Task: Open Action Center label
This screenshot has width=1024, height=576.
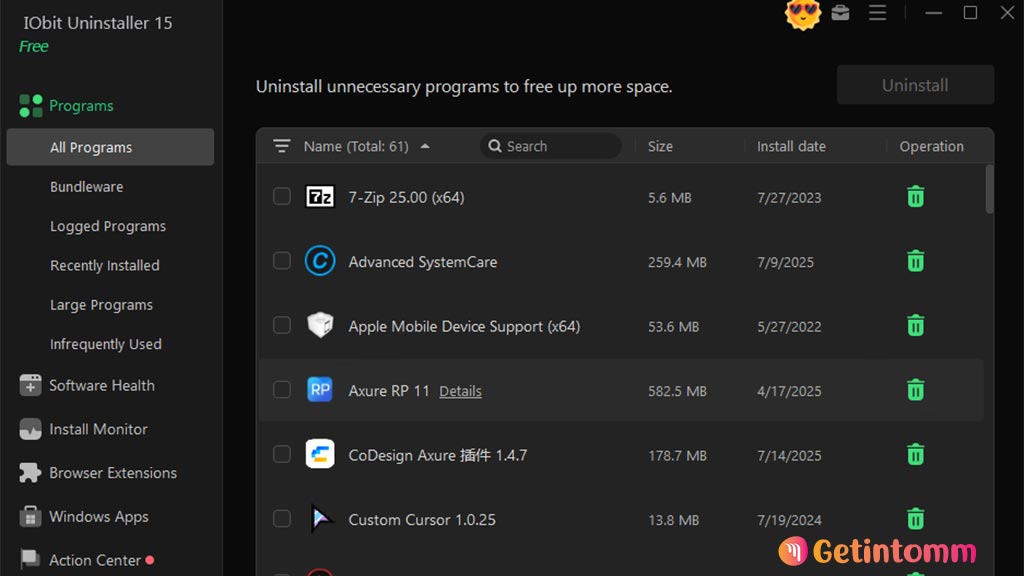Action: (95, 560)
